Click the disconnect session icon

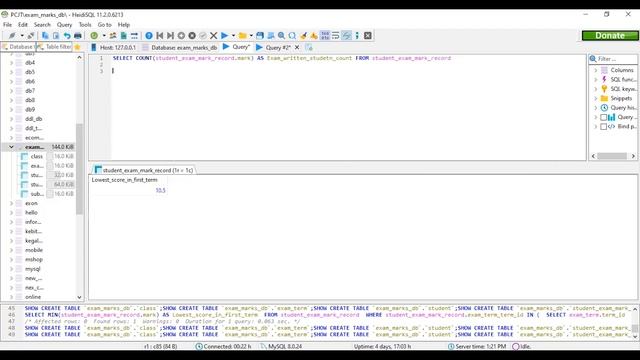(31, 36)
